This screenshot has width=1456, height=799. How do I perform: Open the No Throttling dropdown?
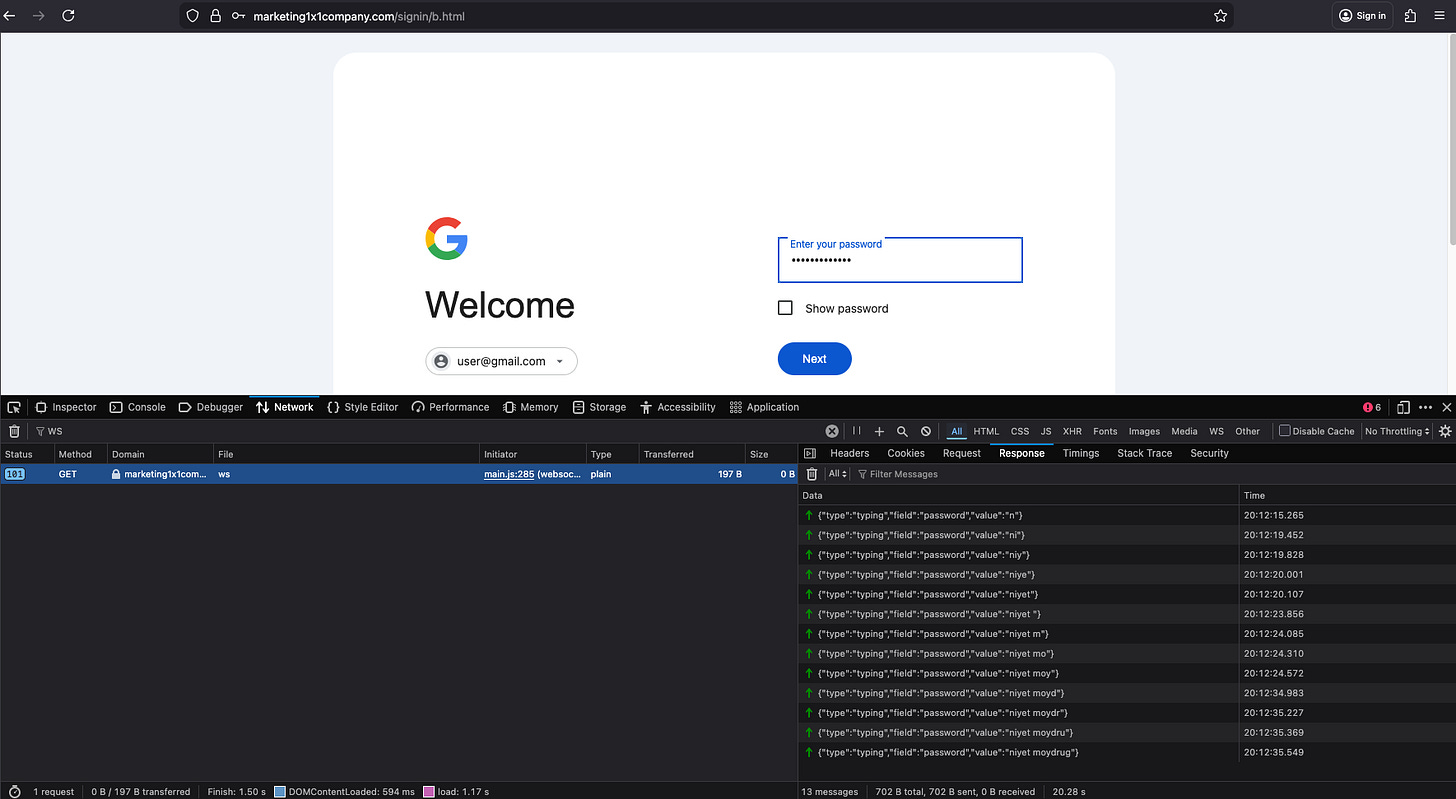click(x=1398, y=431)
